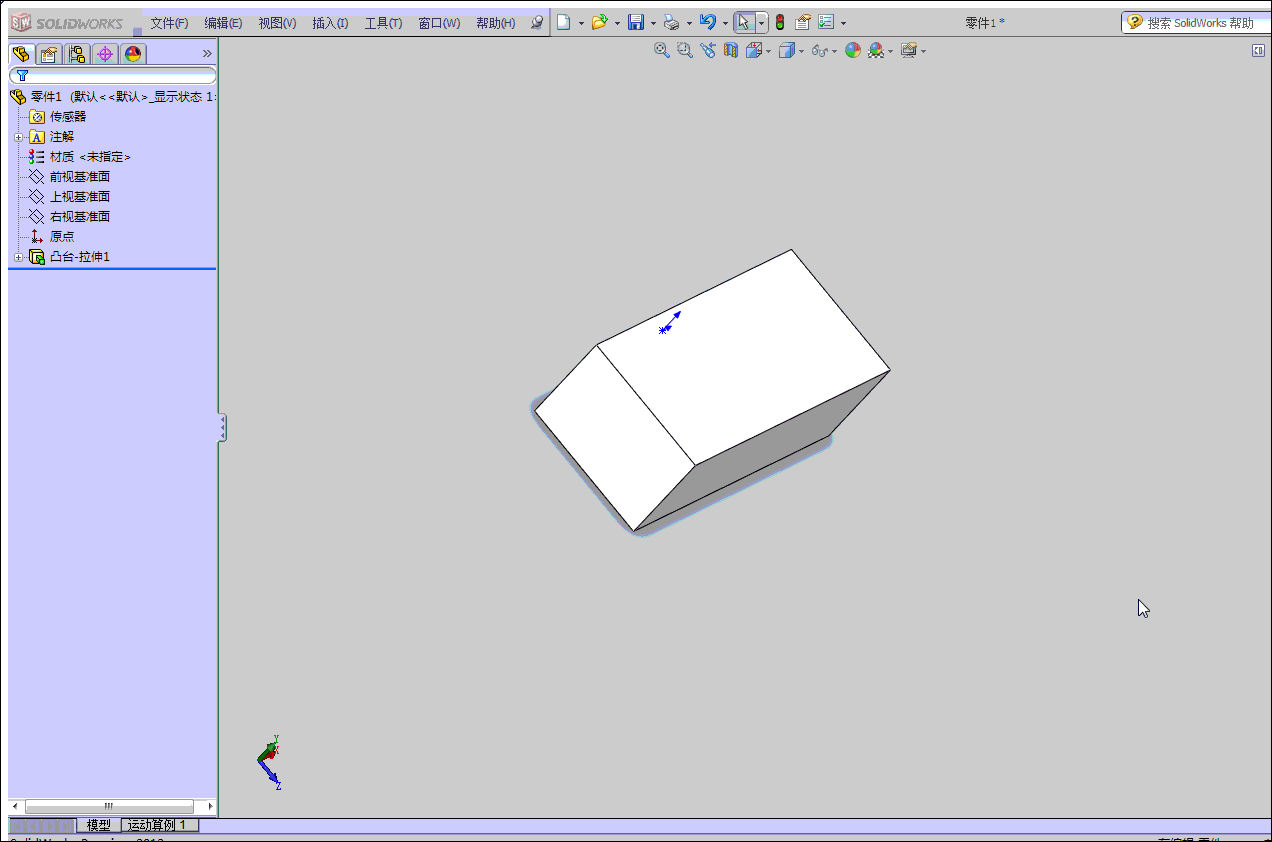This screenshot has width=1272, height=842.
Task: Select 零件1 root tree item
Action: point(113,97)
